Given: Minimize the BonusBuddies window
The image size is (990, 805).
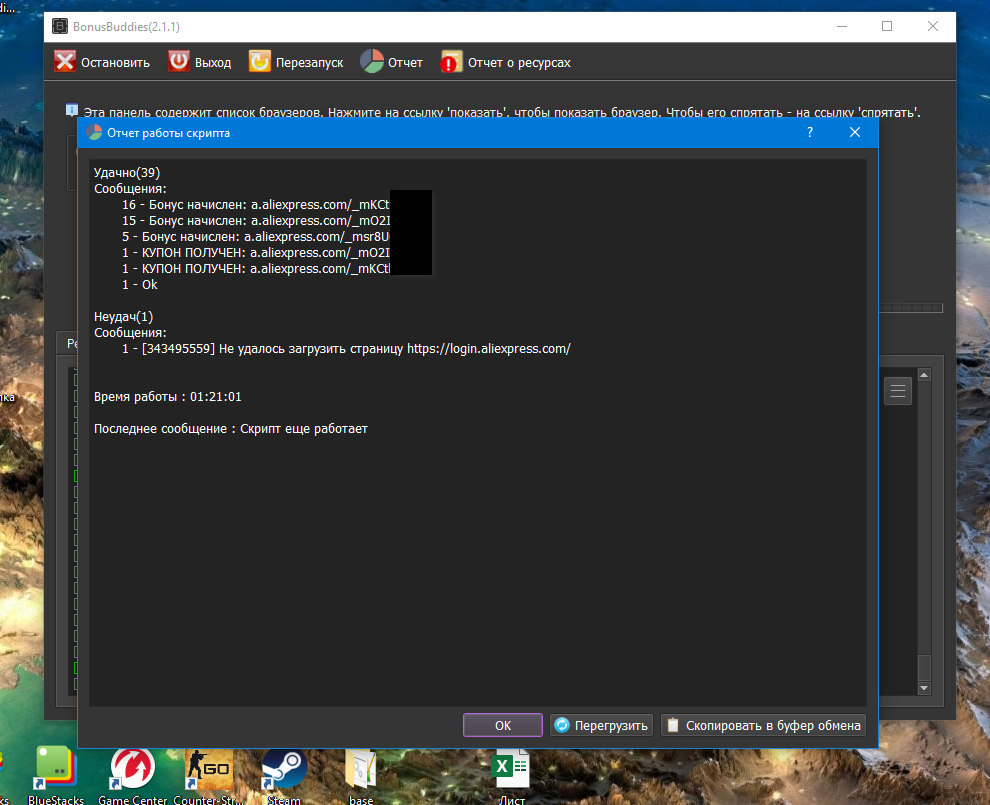Looking at the screenshot, I should [x=842, y=27].
